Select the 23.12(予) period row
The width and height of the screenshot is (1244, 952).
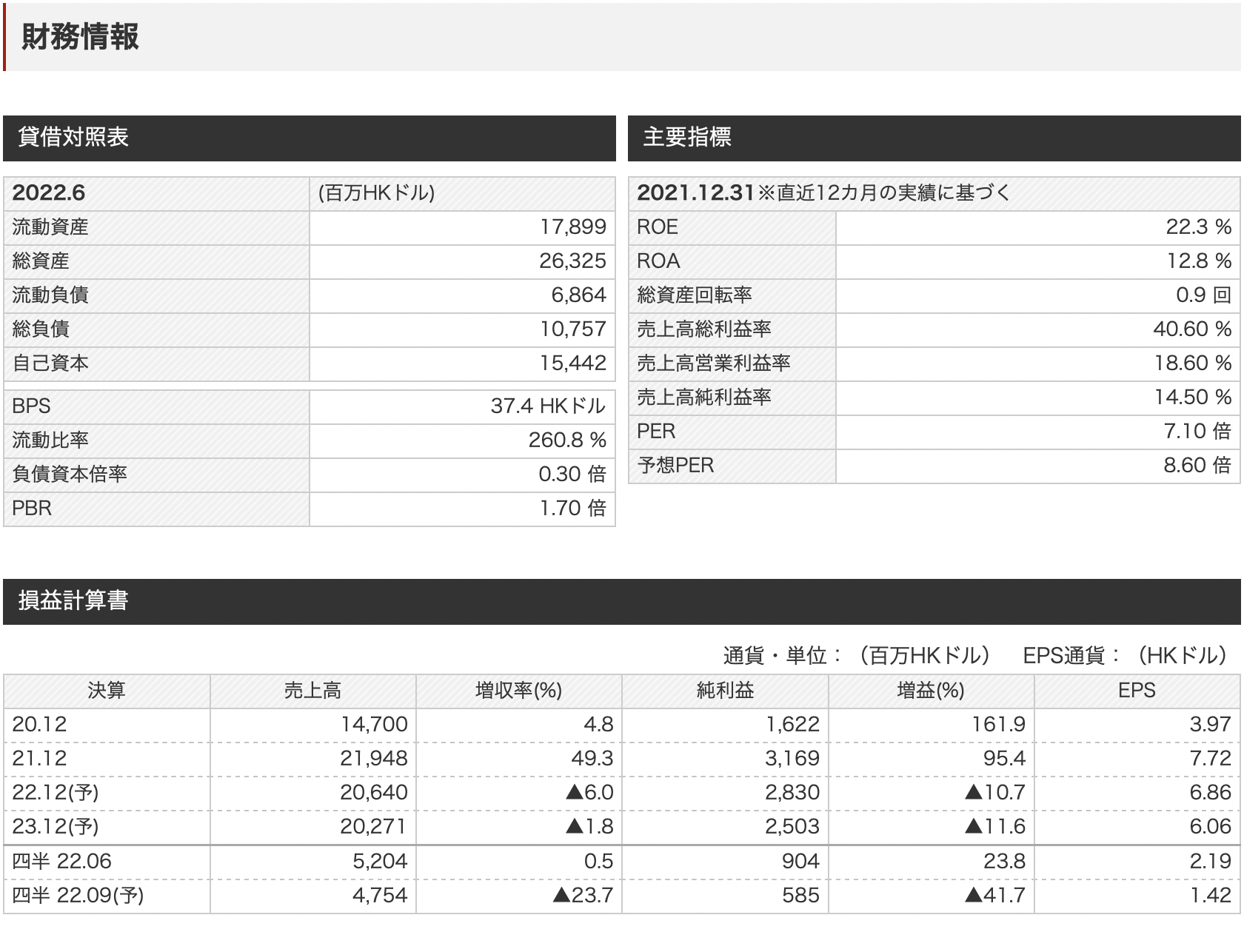(x=622, y=827)
